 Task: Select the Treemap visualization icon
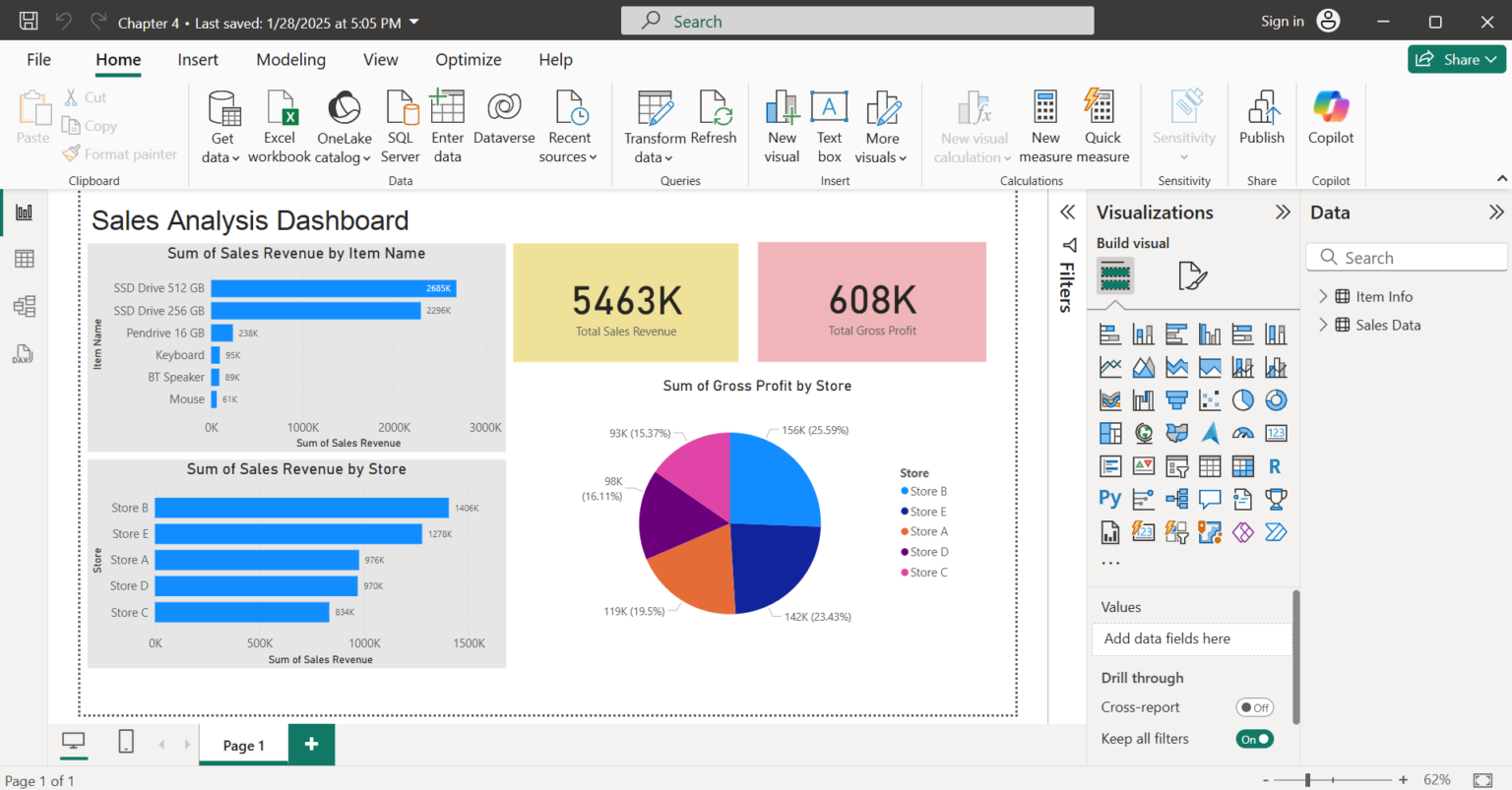point(1109,433)
